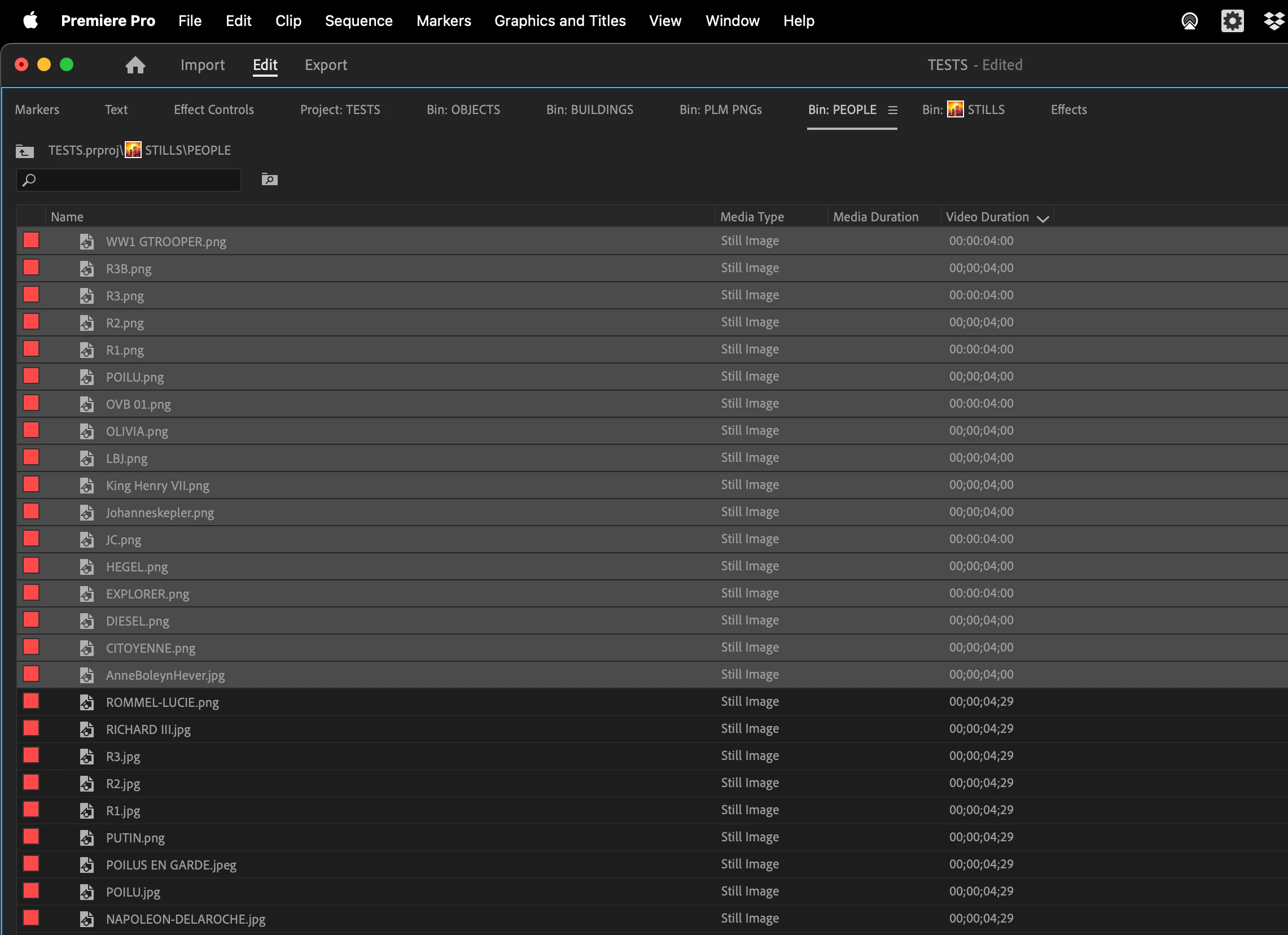This screenshot has width=1288, height=935.
Task: Open the Import workspace
Action: click(x=202, y=65)
